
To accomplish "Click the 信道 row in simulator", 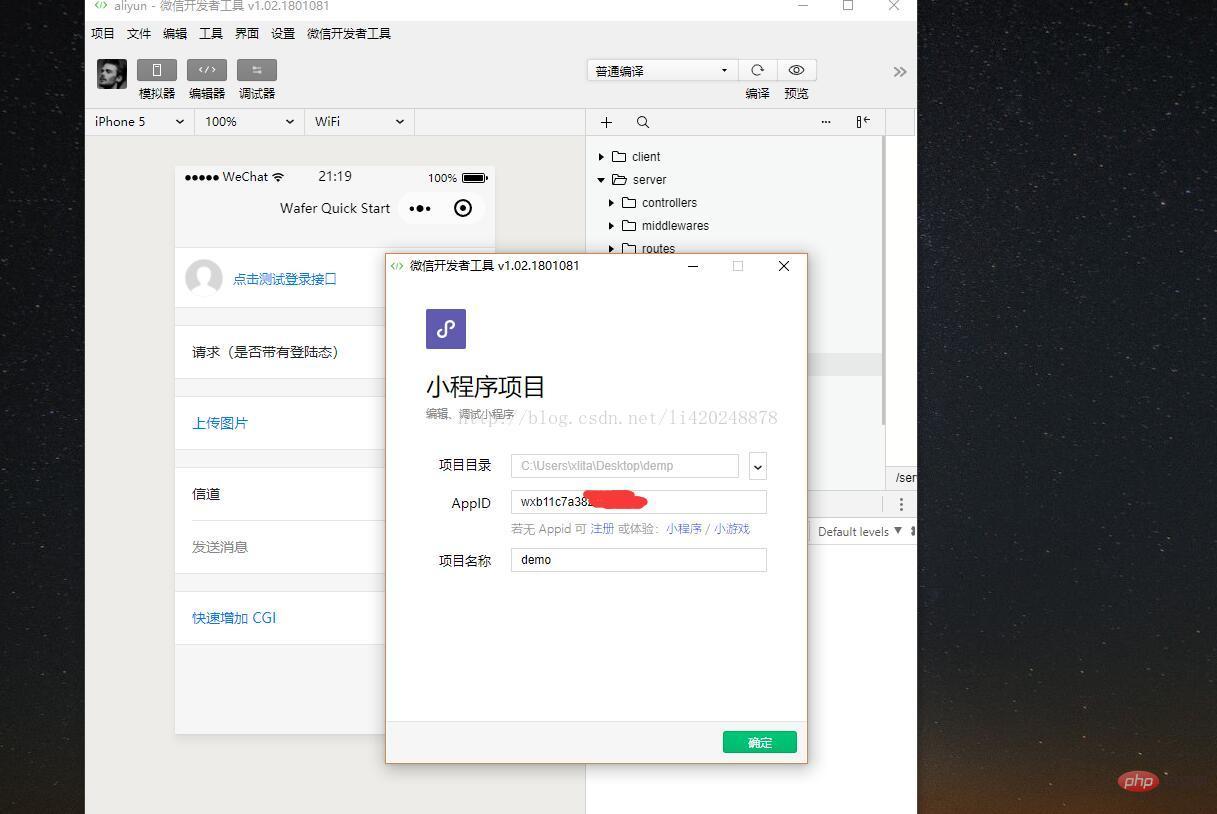I will 281,494.
